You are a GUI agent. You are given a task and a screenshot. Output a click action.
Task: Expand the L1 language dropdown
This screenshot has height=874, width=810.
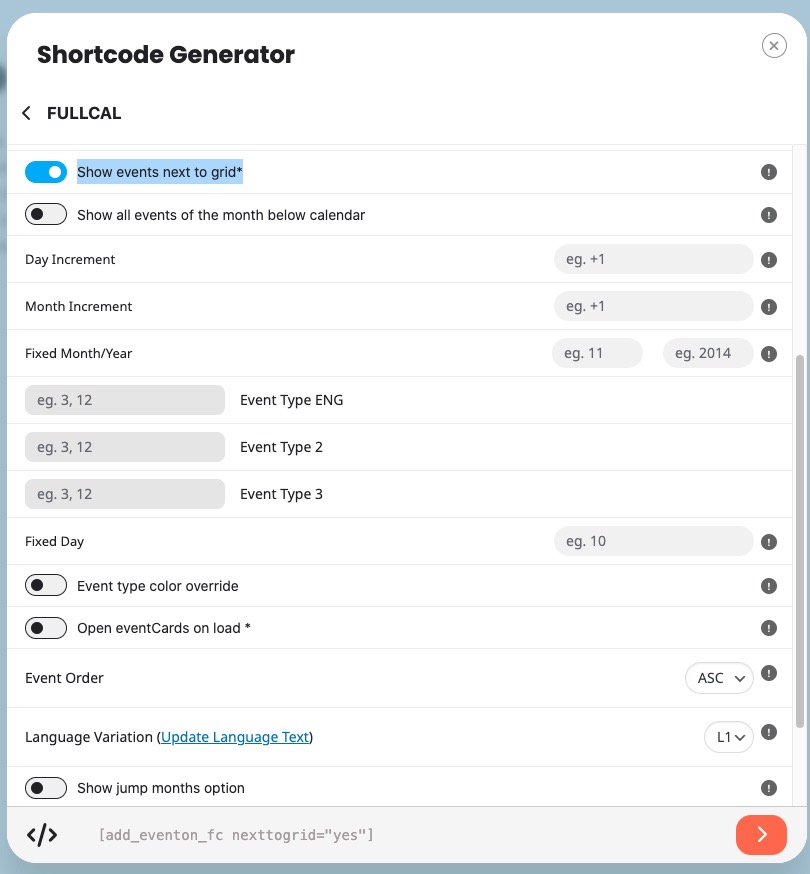729,737
